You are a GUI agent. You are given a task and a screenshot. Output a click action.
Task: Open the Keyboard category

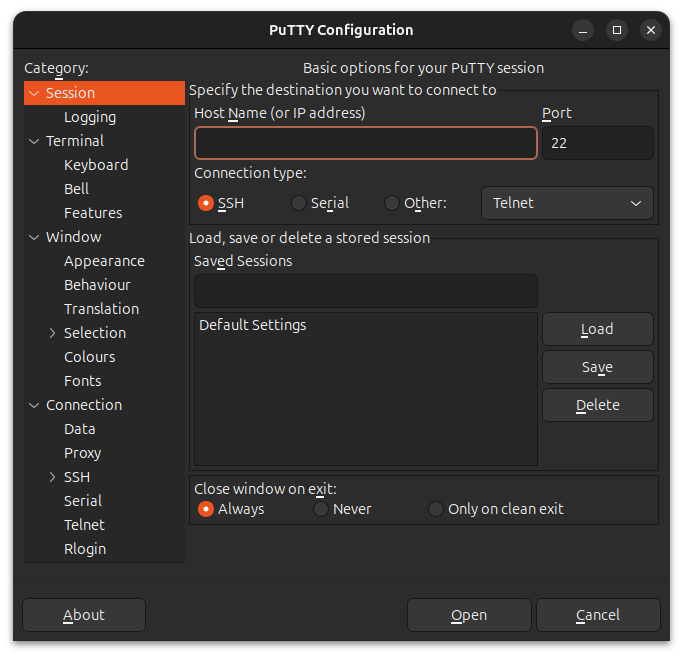click(x=96, y=165)
